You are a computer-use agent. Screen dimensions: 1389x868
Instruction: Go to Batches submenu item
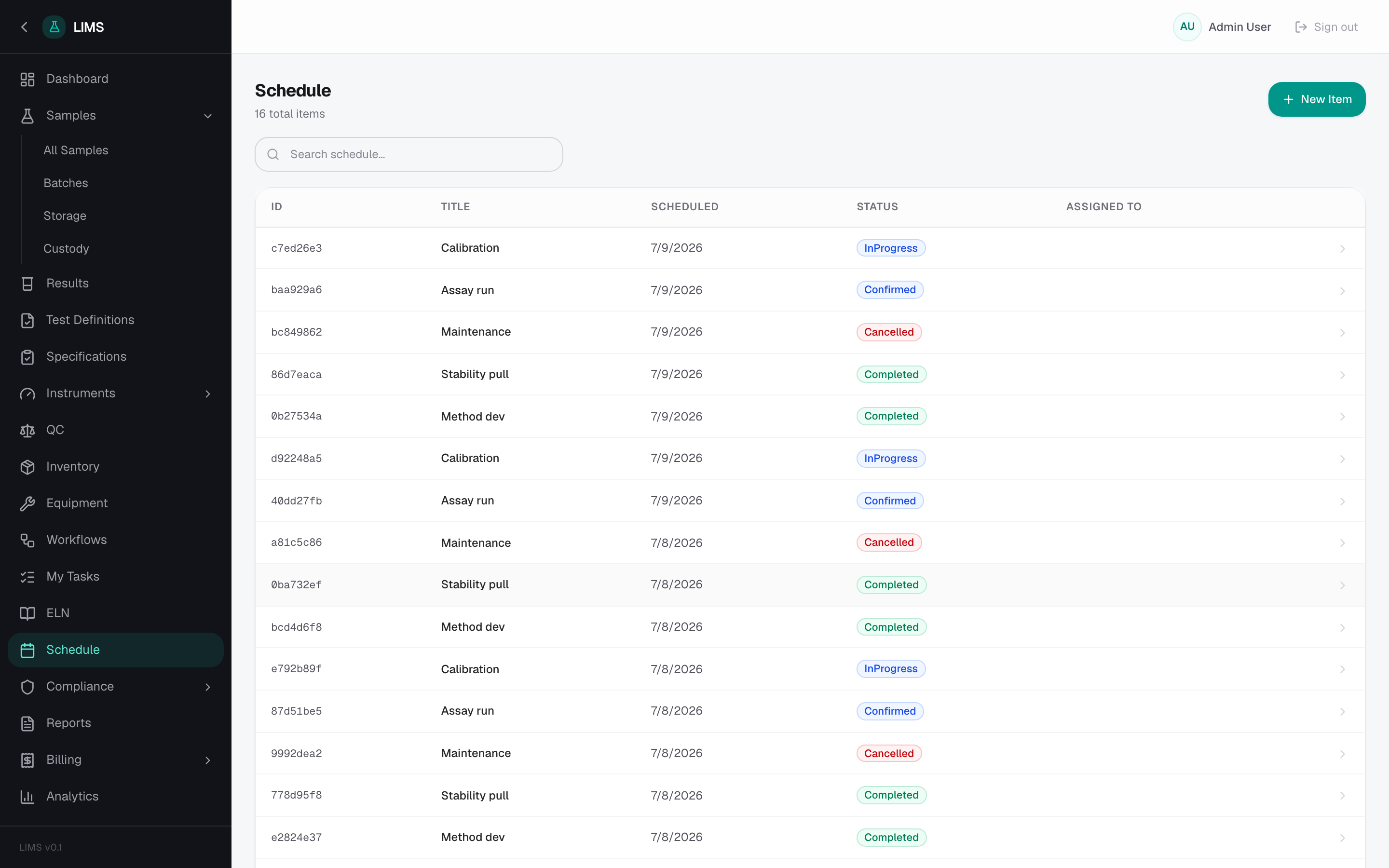click(x=66, y=183)
